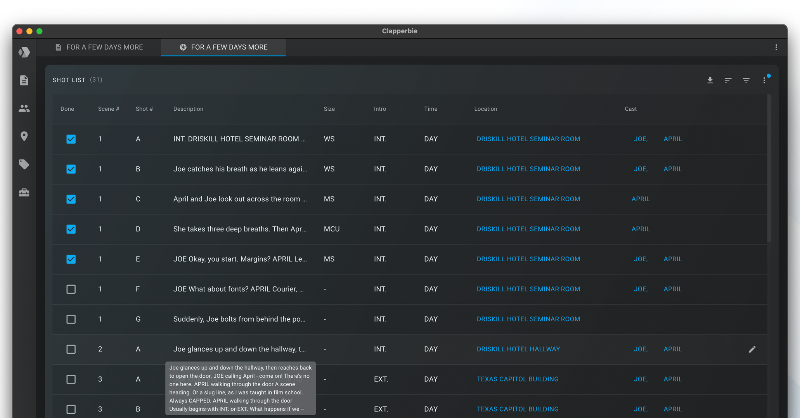Image resolution: width=800 pixels, height=418 pixels.
Task: Open DRISKILL HOTEL SEMINAR ROOM link in shot G row
Action: tap(528, 319)
